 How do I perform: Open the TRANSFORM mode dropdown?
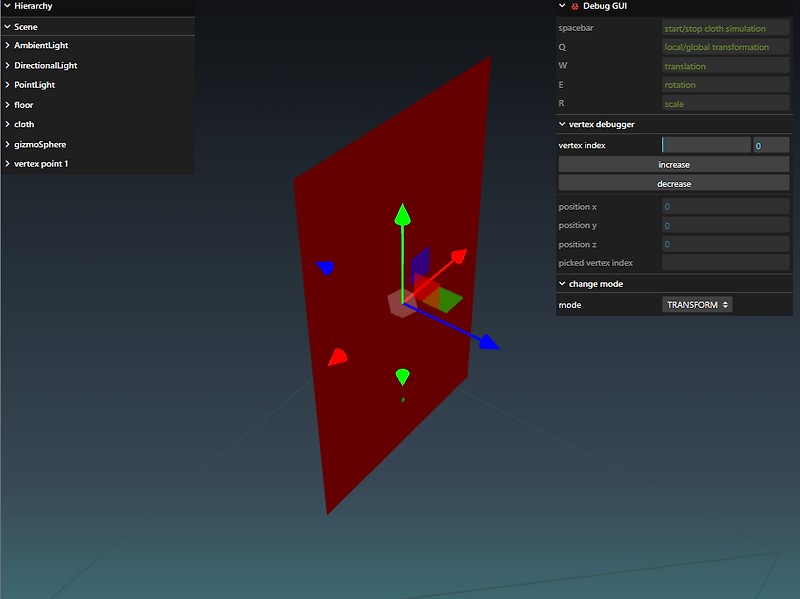tap(697, 304)
